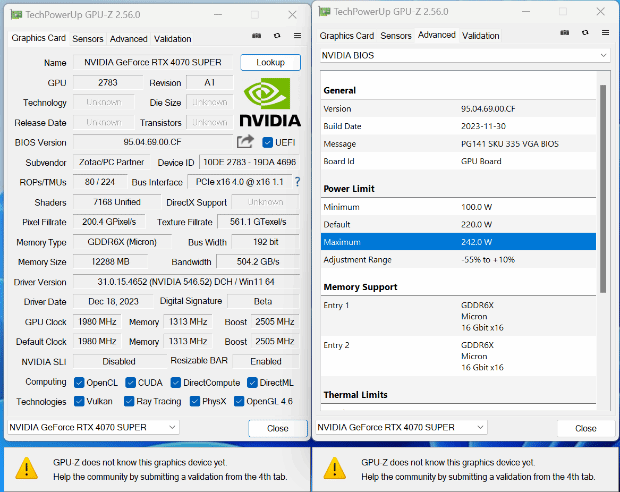Switch to Sensors tab in left window
Image resolution: width=620 pixels, height=492 pixels.
click(x=88, y=38)
